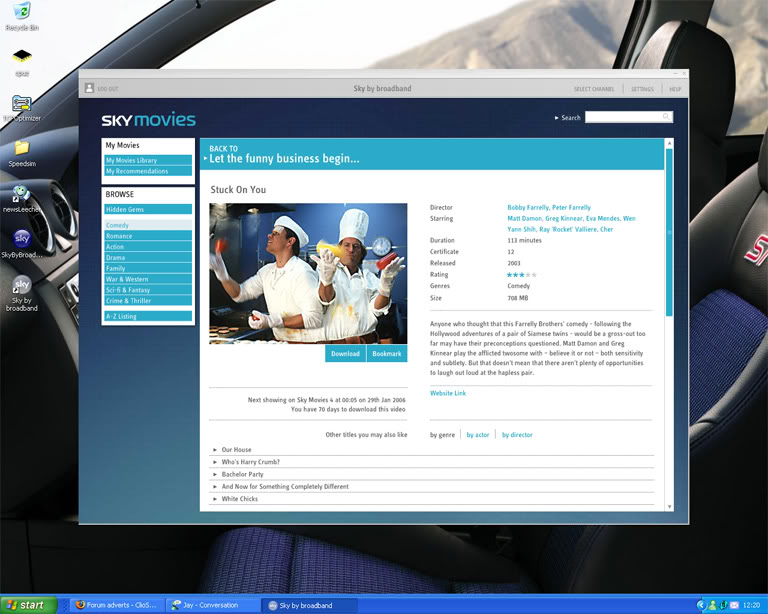Expand the White Chicks title row
The image size is (768, 614).
pos(239,499)
